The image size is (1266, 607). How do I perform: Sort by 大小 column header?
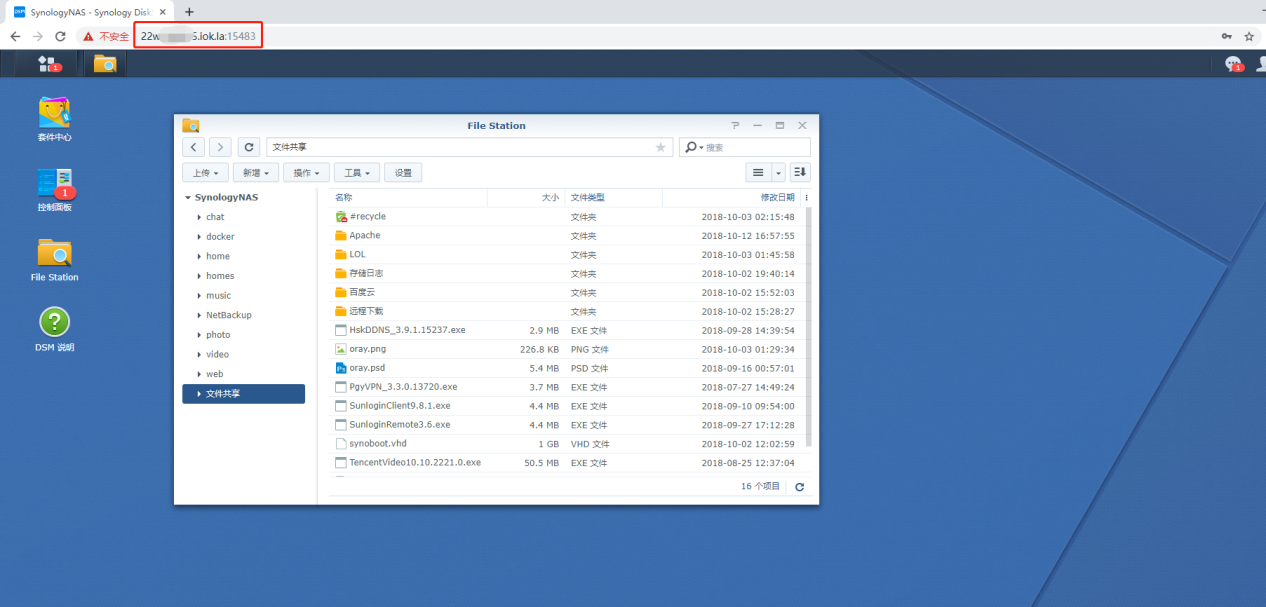click(526, 198)
